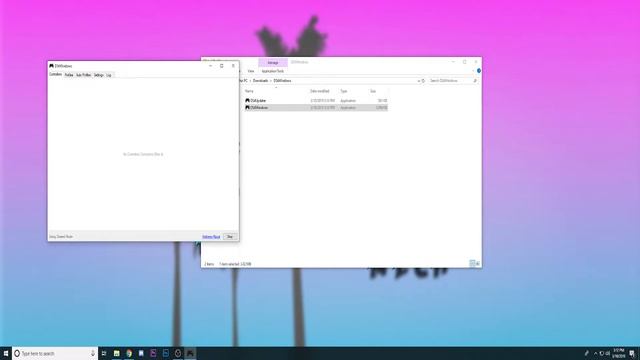Sort files by the Size column
This screenshot has height=360, width=640.
373,91
